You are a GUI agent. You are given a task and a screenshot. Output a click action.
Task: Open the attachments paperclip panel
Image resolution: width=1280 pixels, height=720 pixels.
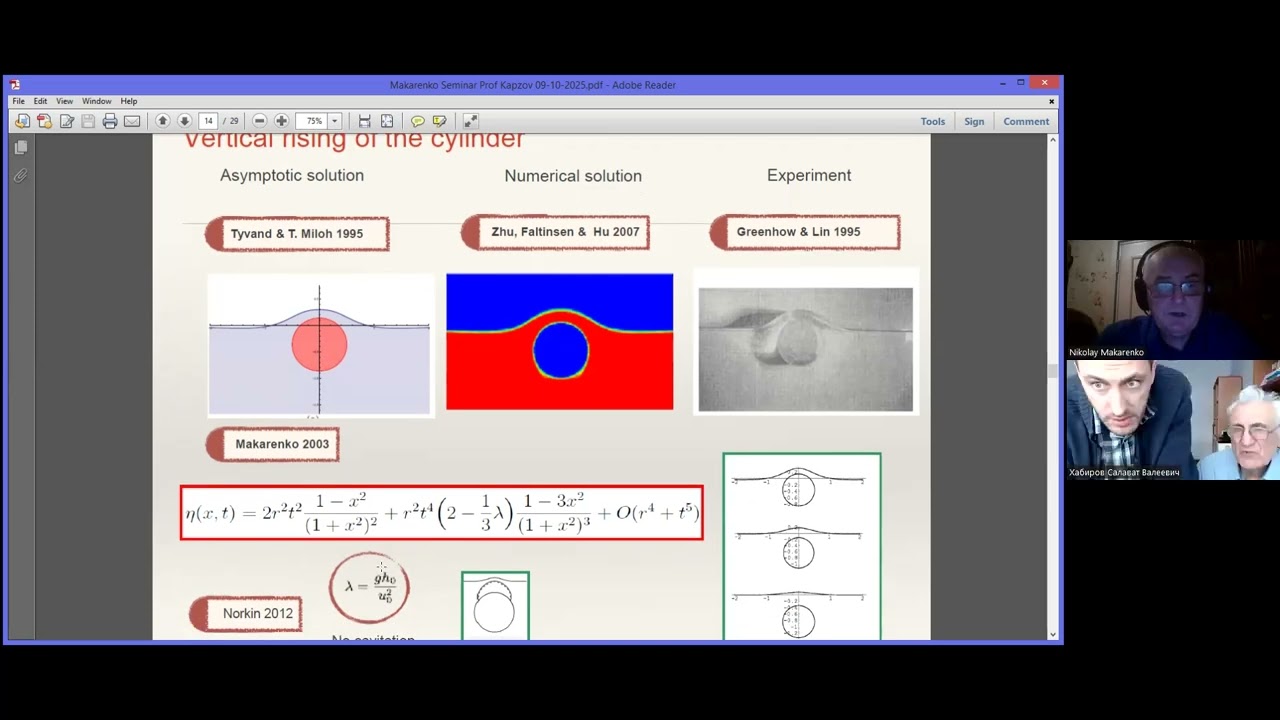20,176
